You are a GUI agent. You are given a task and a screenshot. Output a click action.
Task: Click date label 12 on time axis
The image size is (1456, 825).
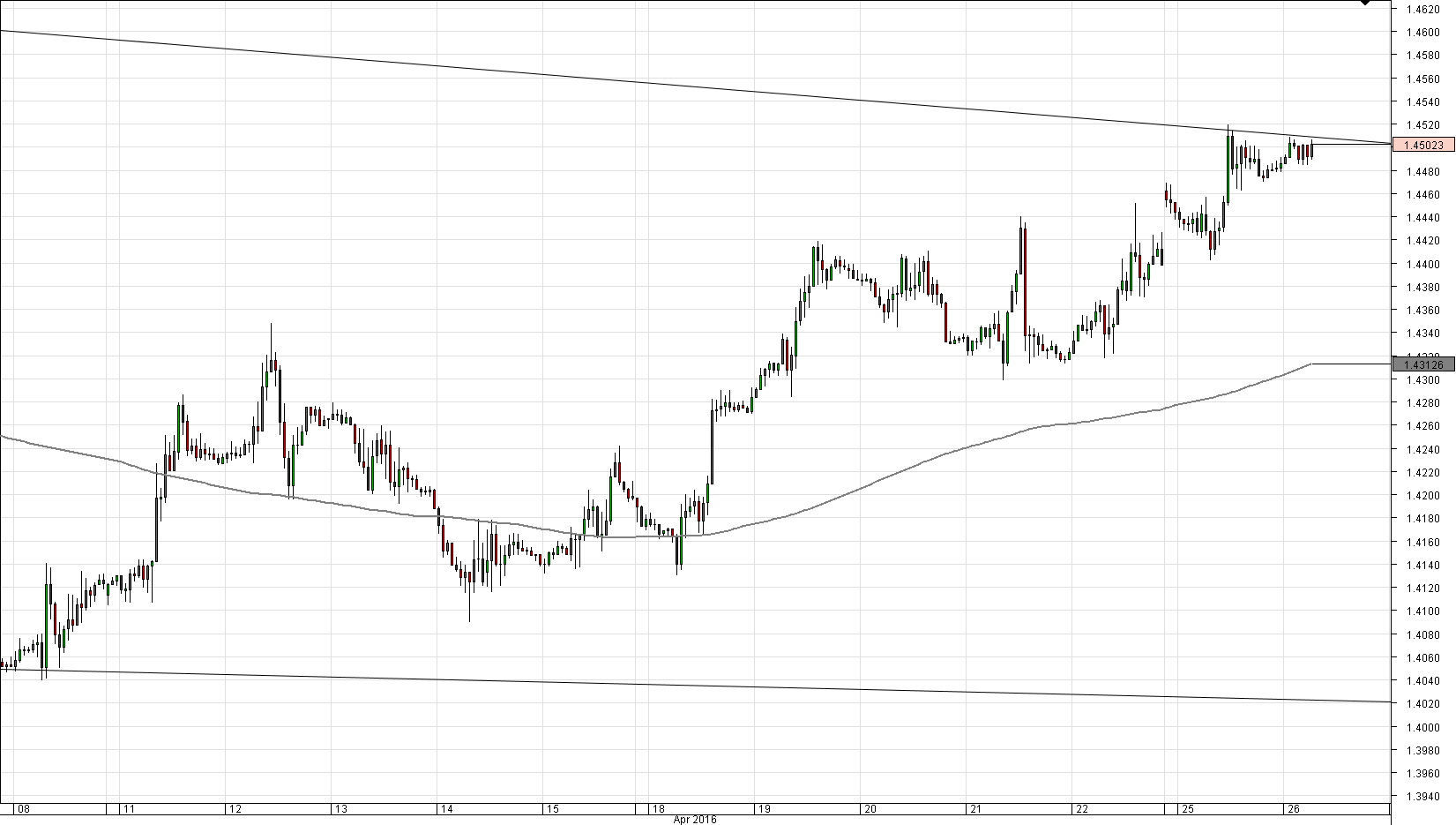[235, 808]
